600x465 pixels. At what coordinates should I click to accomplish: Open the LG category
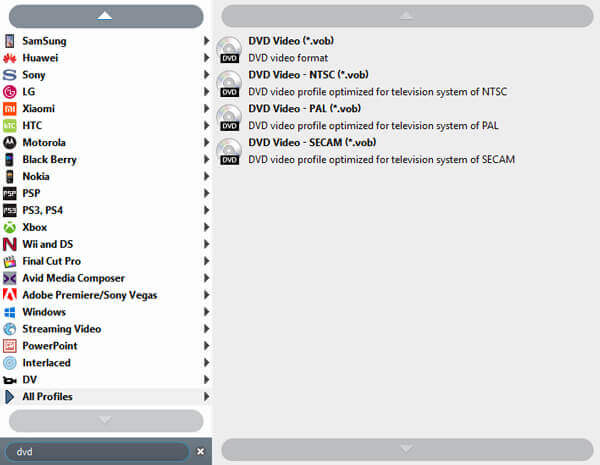tap(106, 92)
